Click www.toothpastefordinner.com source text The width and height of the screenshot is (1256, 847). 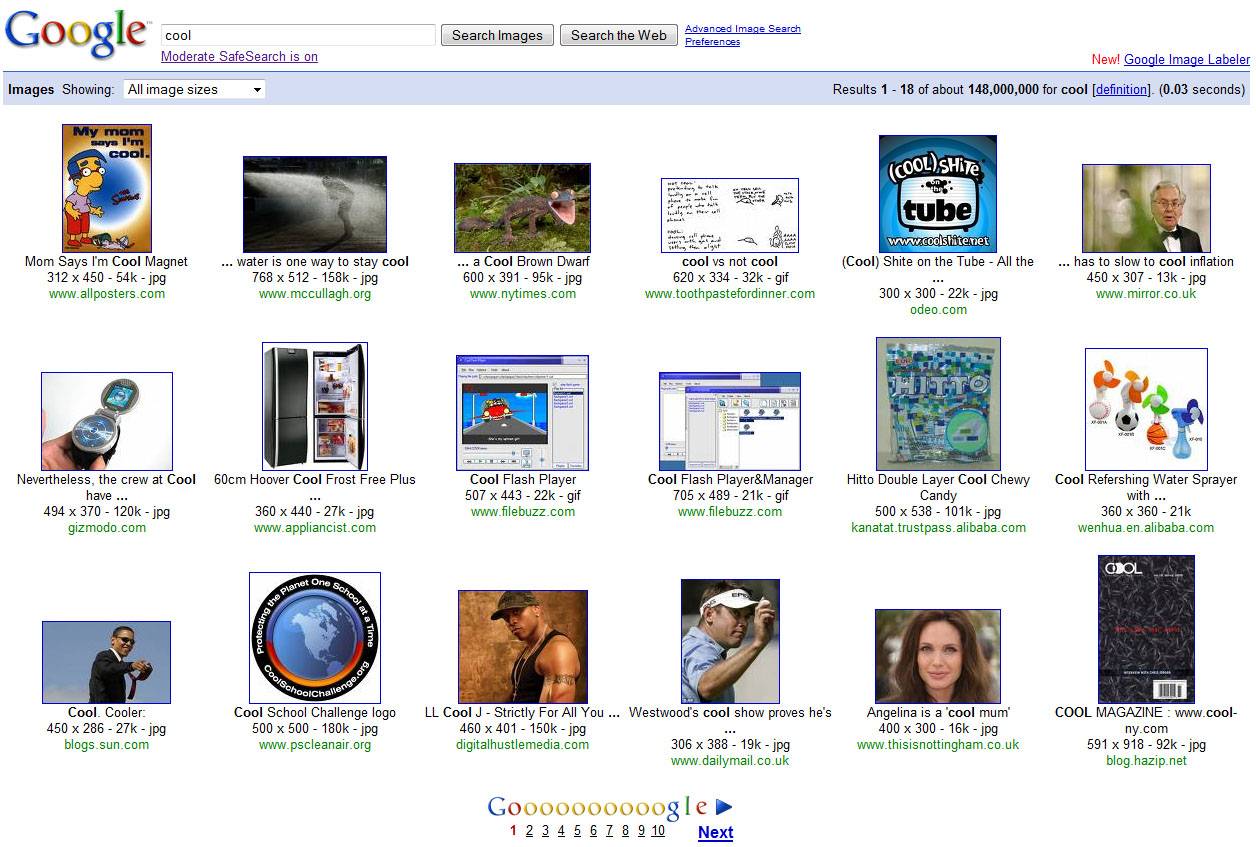(730, 294)
